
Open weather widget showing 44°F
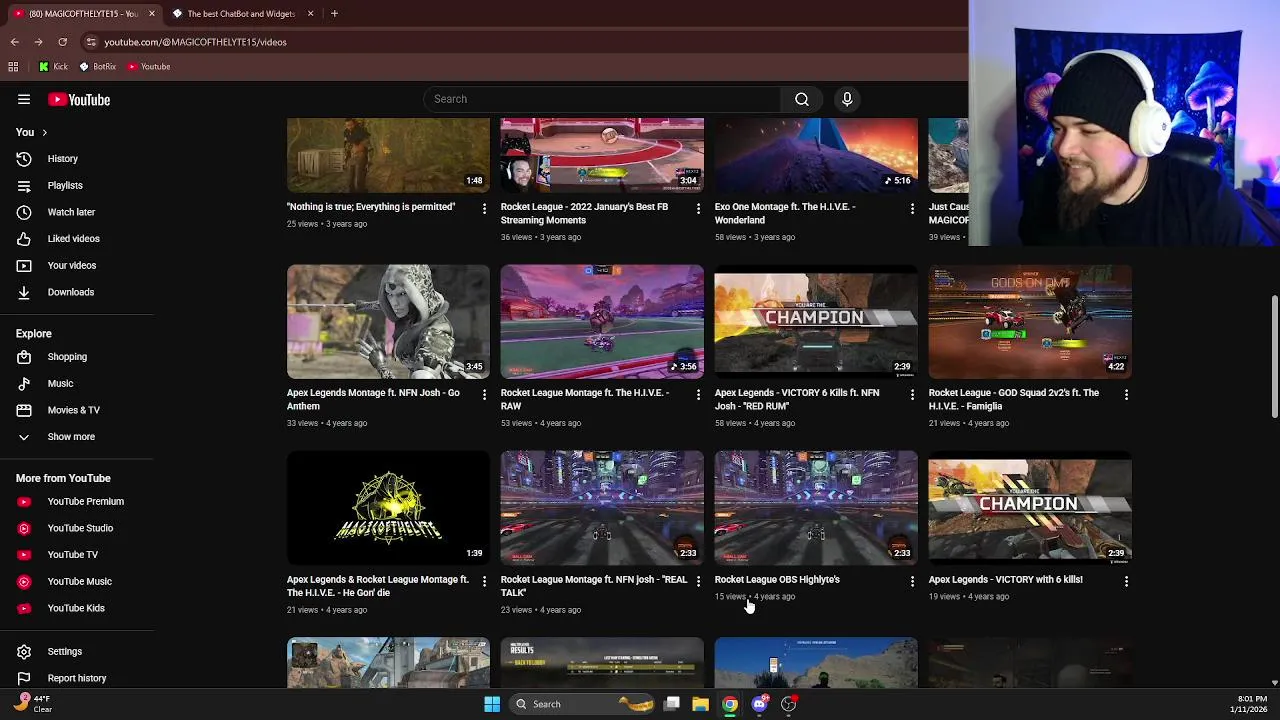click(32, 704)
